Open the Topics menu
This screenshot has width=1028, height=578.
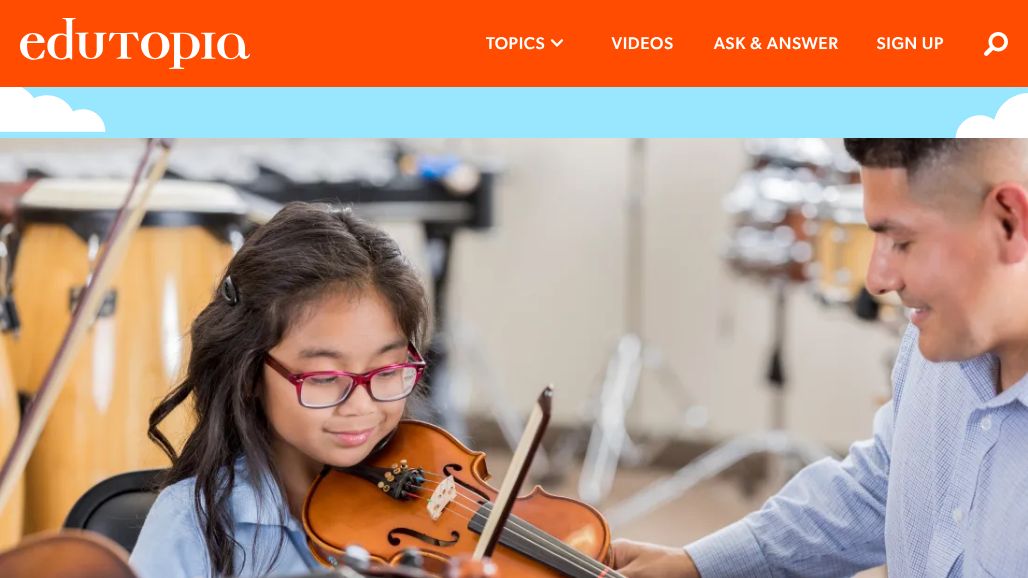pos(524,43)
